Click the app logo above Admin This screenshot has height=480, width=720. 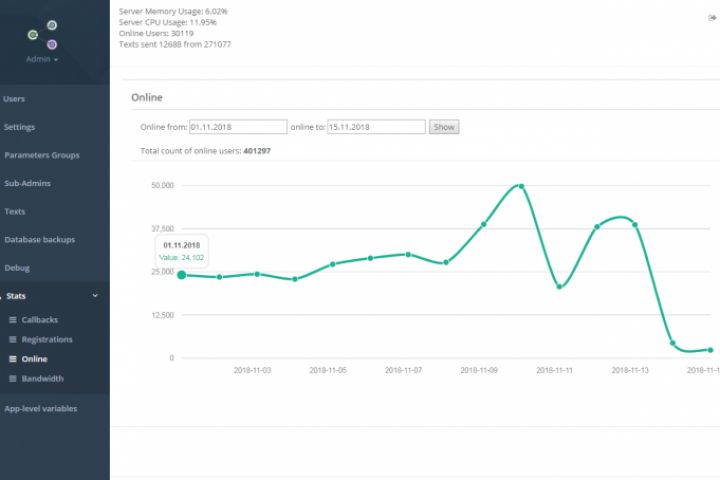point(42,35)
